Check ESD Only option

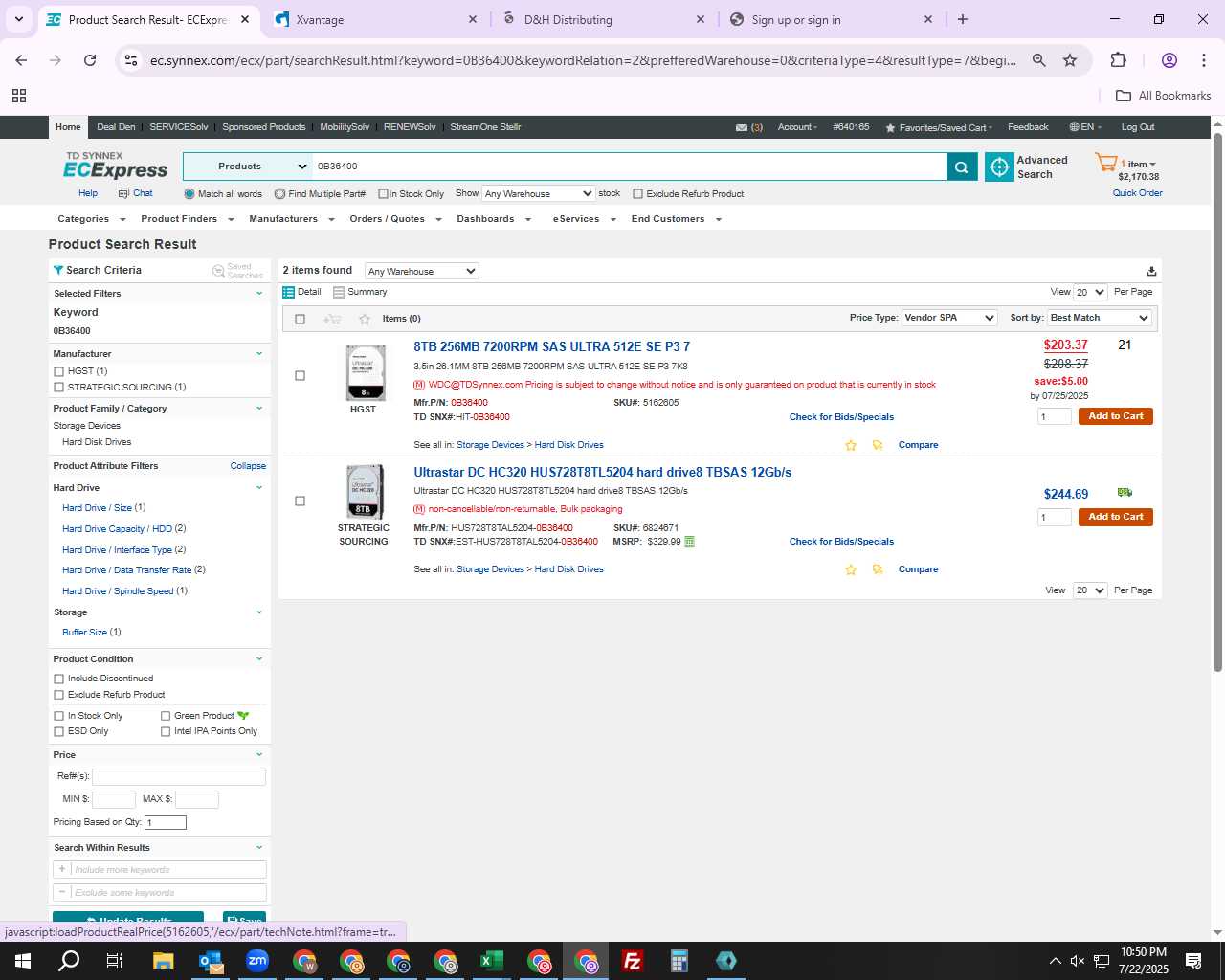point(59,731)
